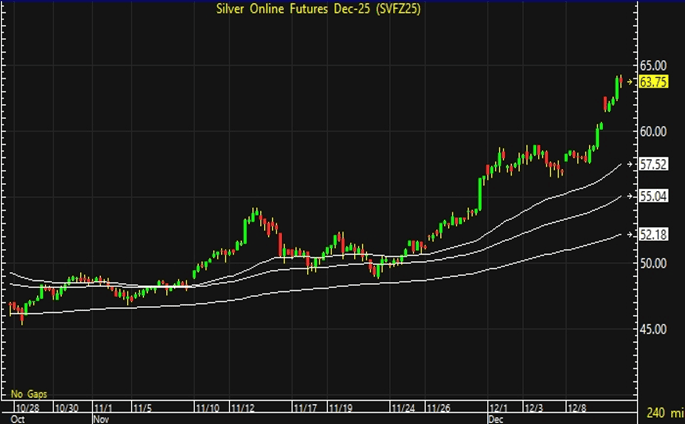Click the 10/28 date marker on time axis
This screenshot has width=685, height=424.
(x=24, y=408)
